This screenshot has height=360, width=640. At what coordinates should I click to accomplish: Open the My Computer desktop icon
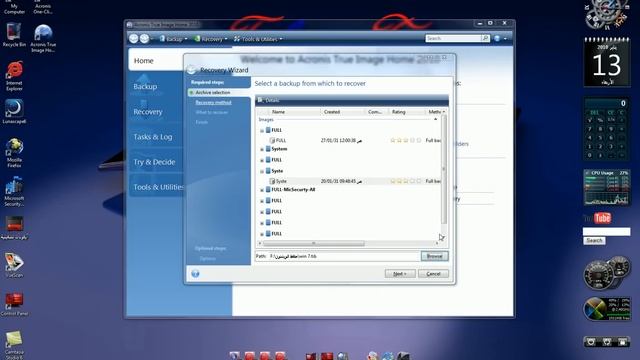pos(14,7)
